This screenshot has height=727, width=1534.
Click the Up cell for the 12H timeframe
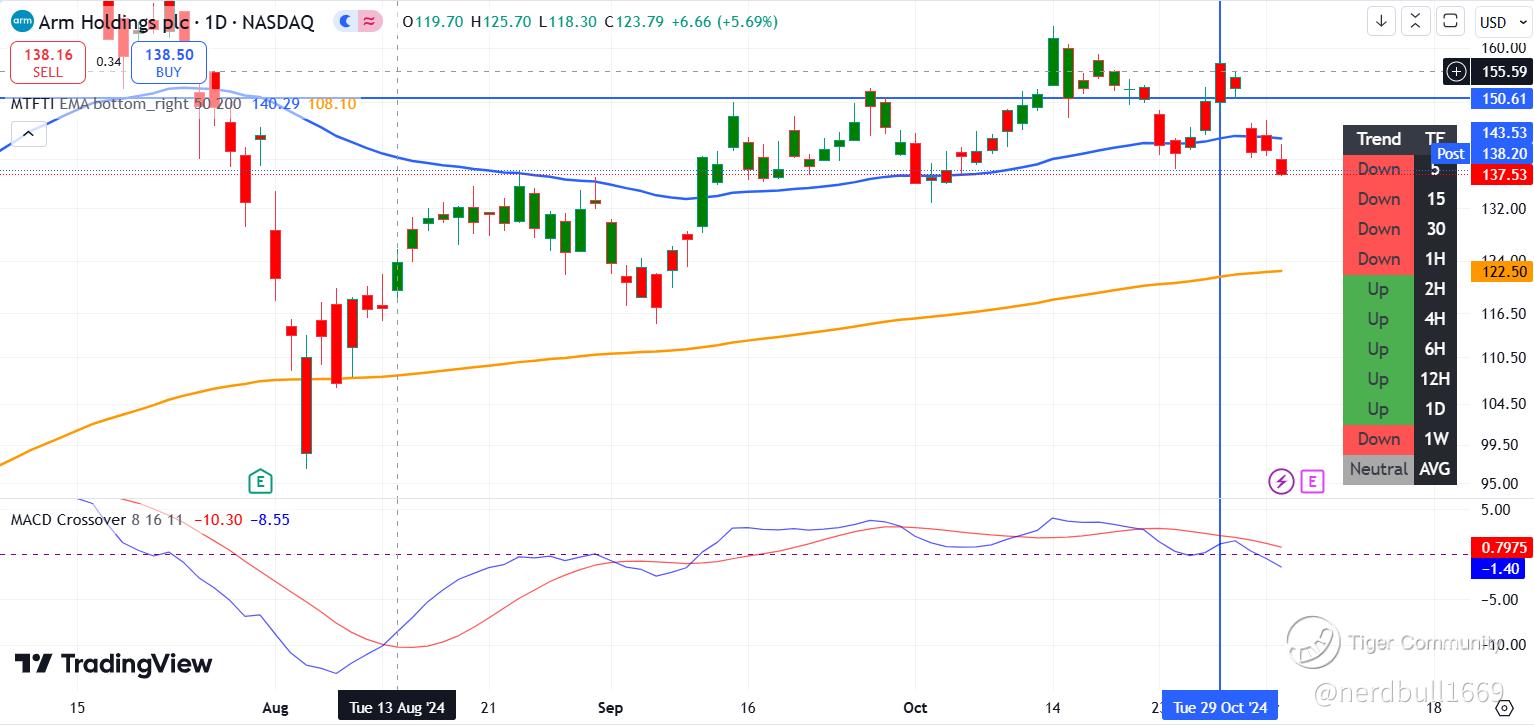click(x=1379, y=379)
